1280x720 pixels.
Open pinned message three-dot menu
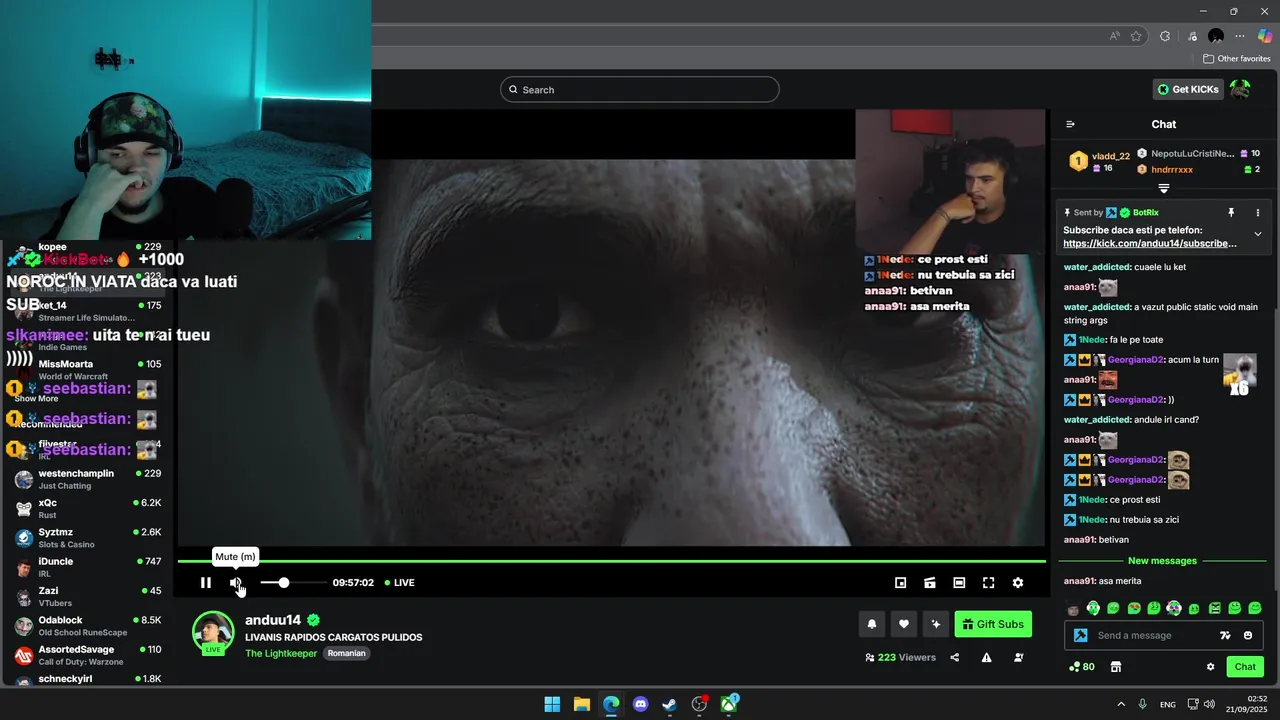point(1258,213)
